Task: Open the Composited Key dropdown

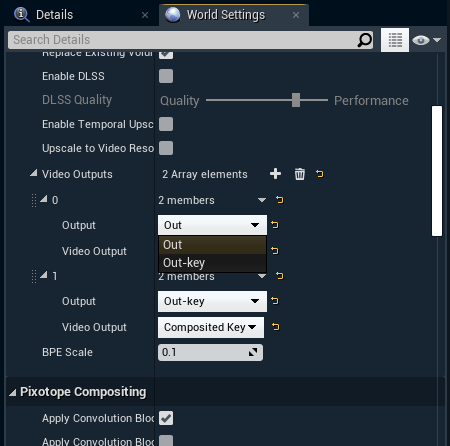Action: point(211,327)
